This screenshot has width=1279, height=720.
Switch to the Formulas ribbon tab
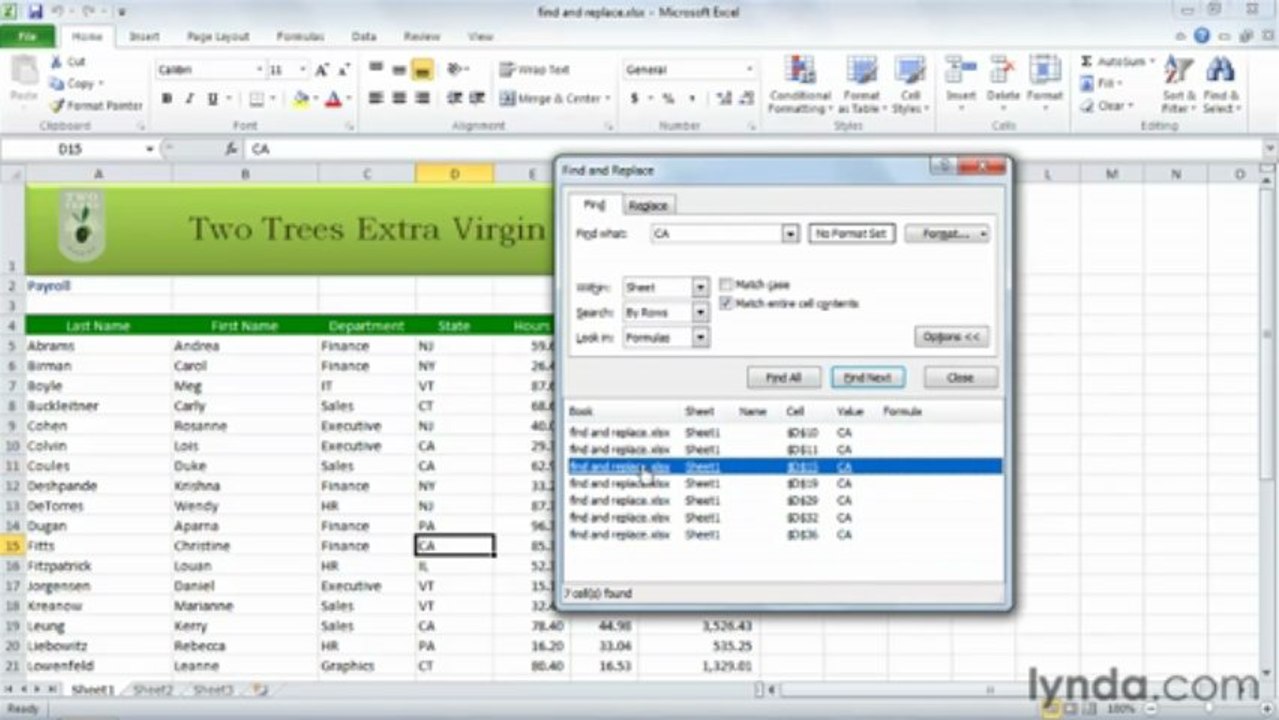click(300, 36)
